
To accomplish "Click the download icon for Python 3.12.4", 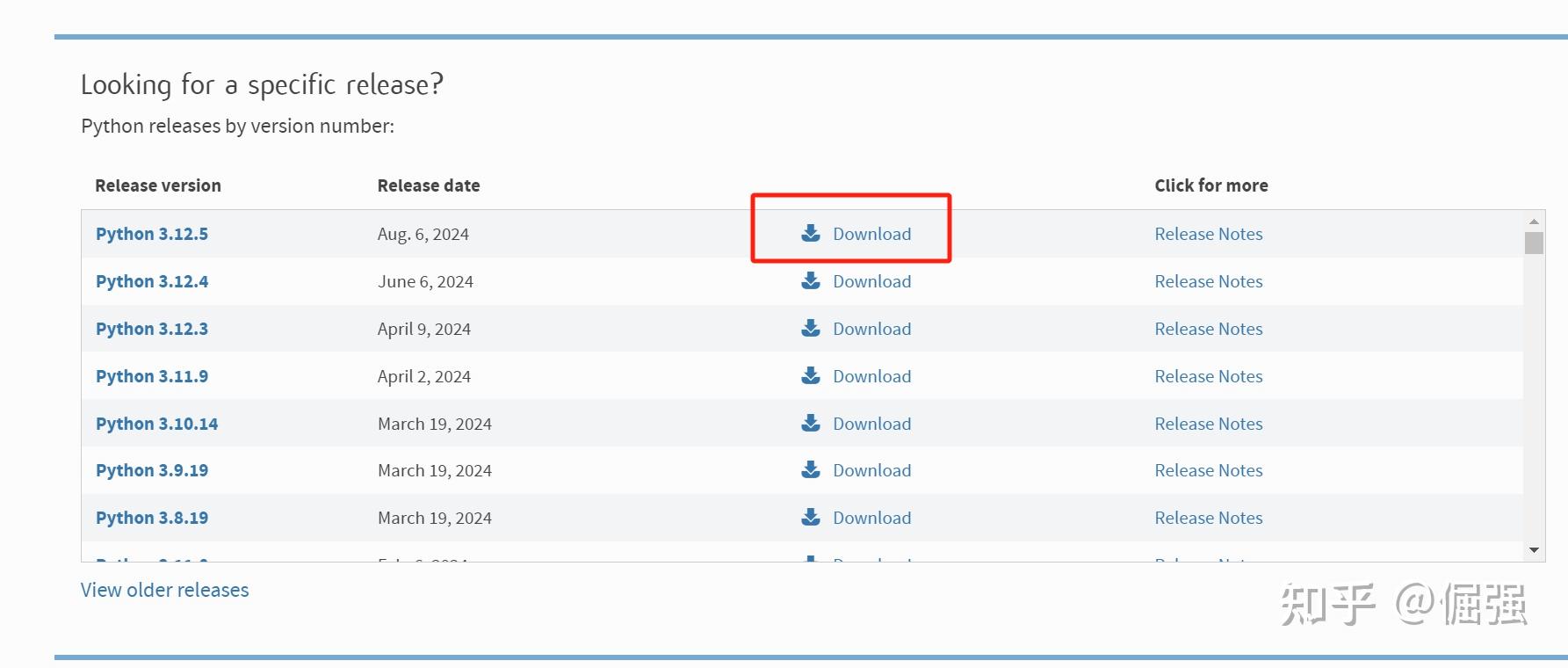I will click(811, 280).
